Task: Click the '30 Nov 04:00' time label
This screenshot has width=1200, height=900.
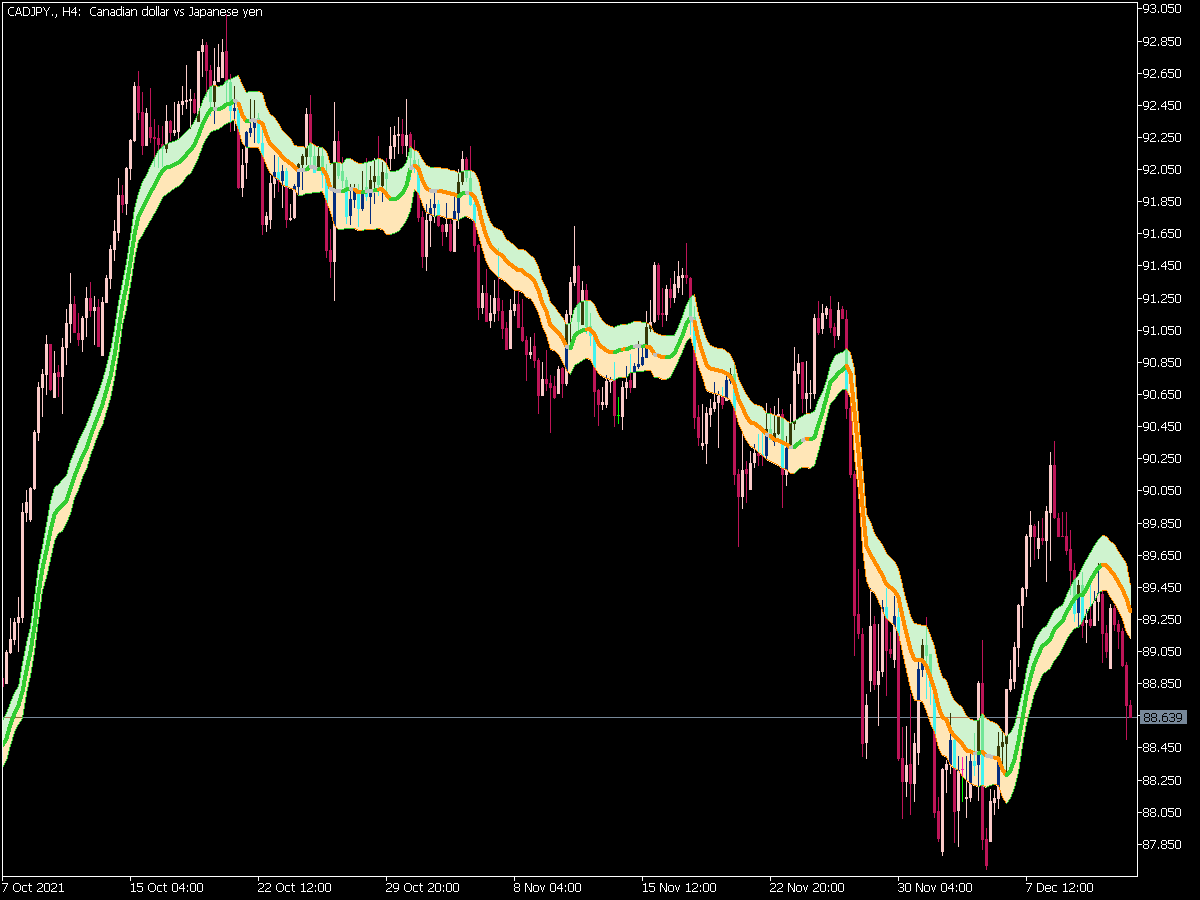Action: (936, 887)
